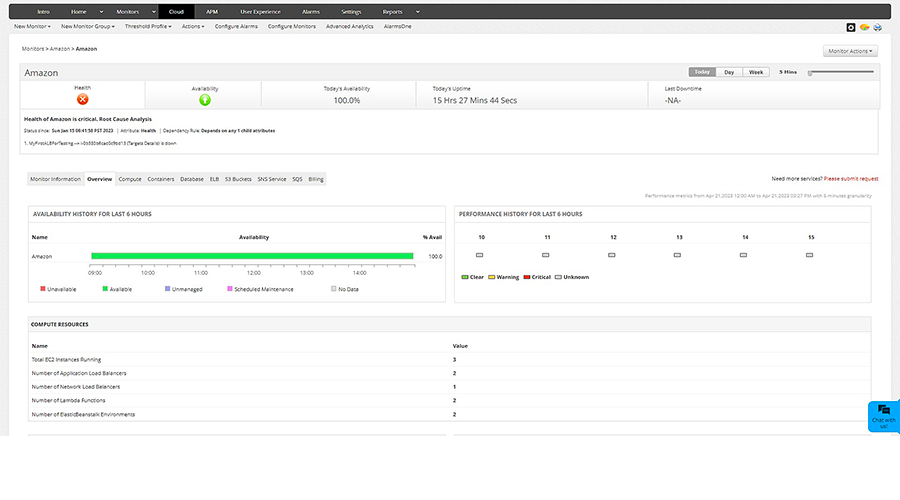900x500 pixels.
Task: Click Total EC2 Instances Running row
Action: (449, 359)
